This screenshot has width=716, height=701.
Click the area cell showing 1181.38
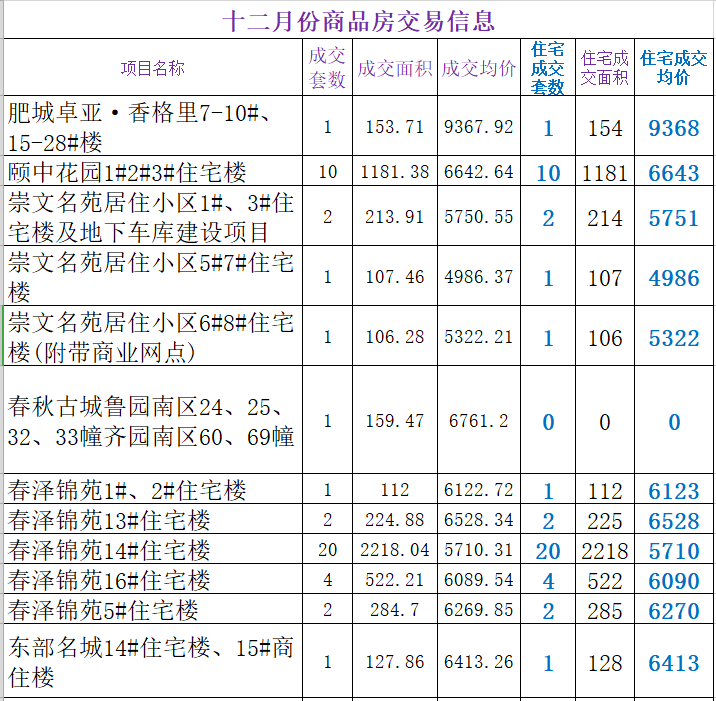395,173
